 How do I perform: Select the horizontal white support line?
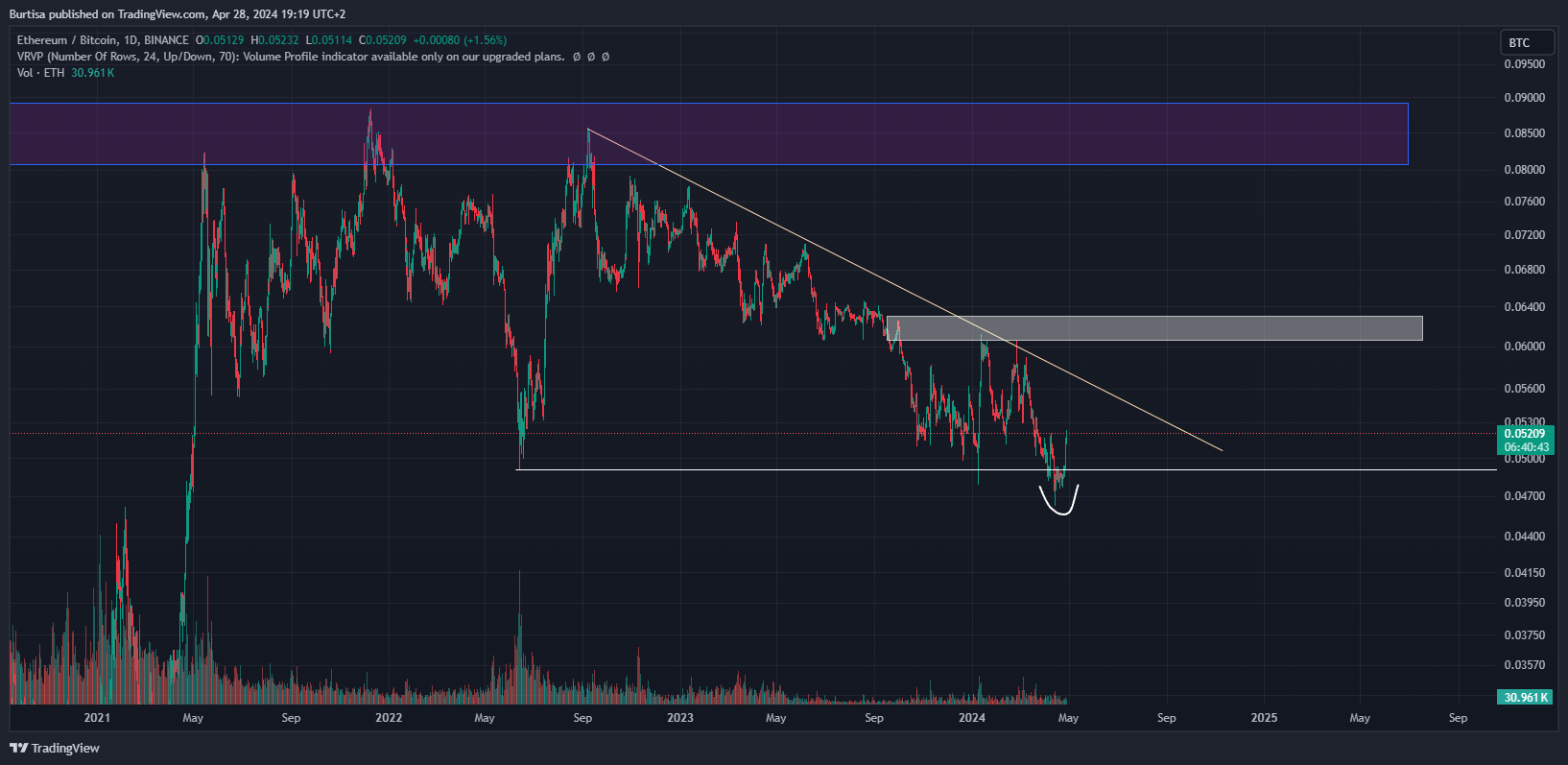click(x=1007, y=469)
